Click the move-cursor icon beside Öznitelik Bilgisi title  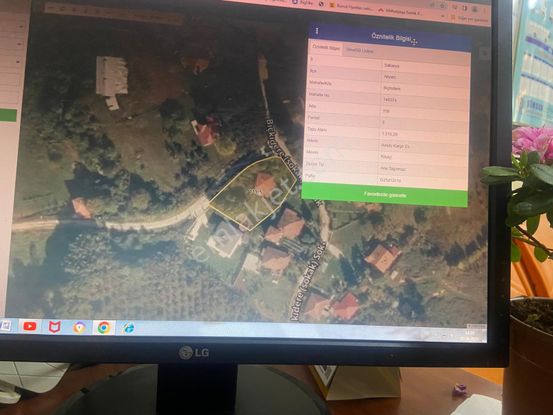click(x=414, y=41)
